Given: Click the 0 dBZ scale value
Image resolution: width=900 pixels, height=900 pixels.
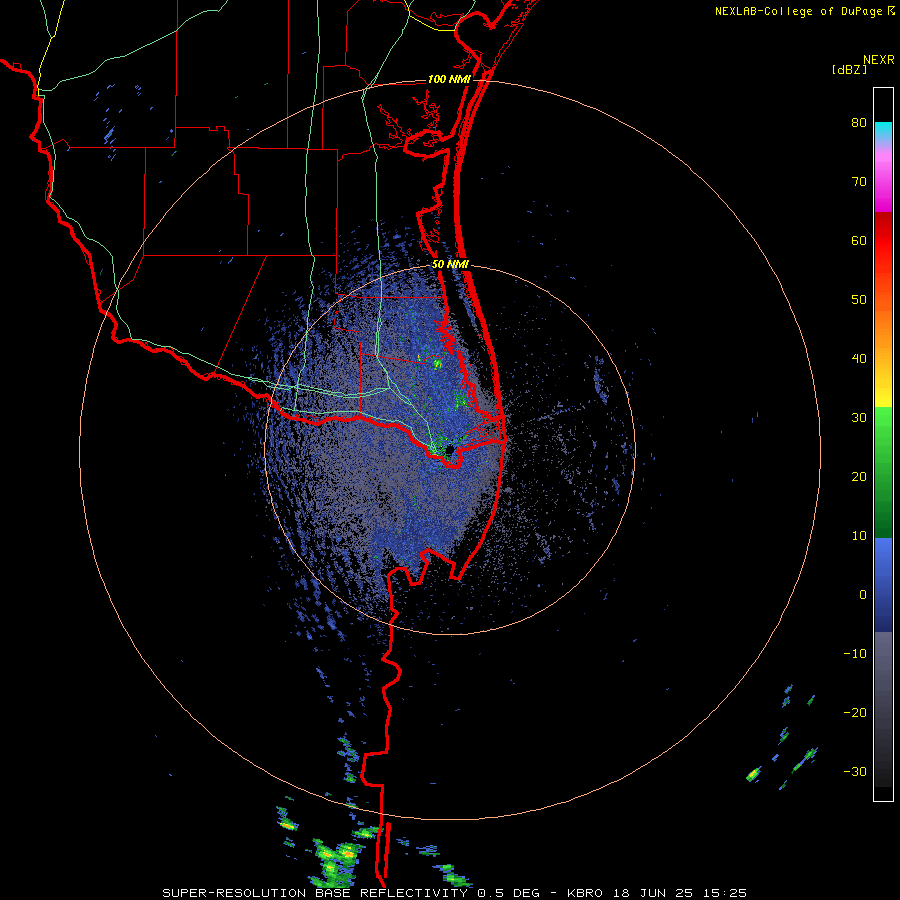Looking at the screenshot, I should tap(863, 595).
